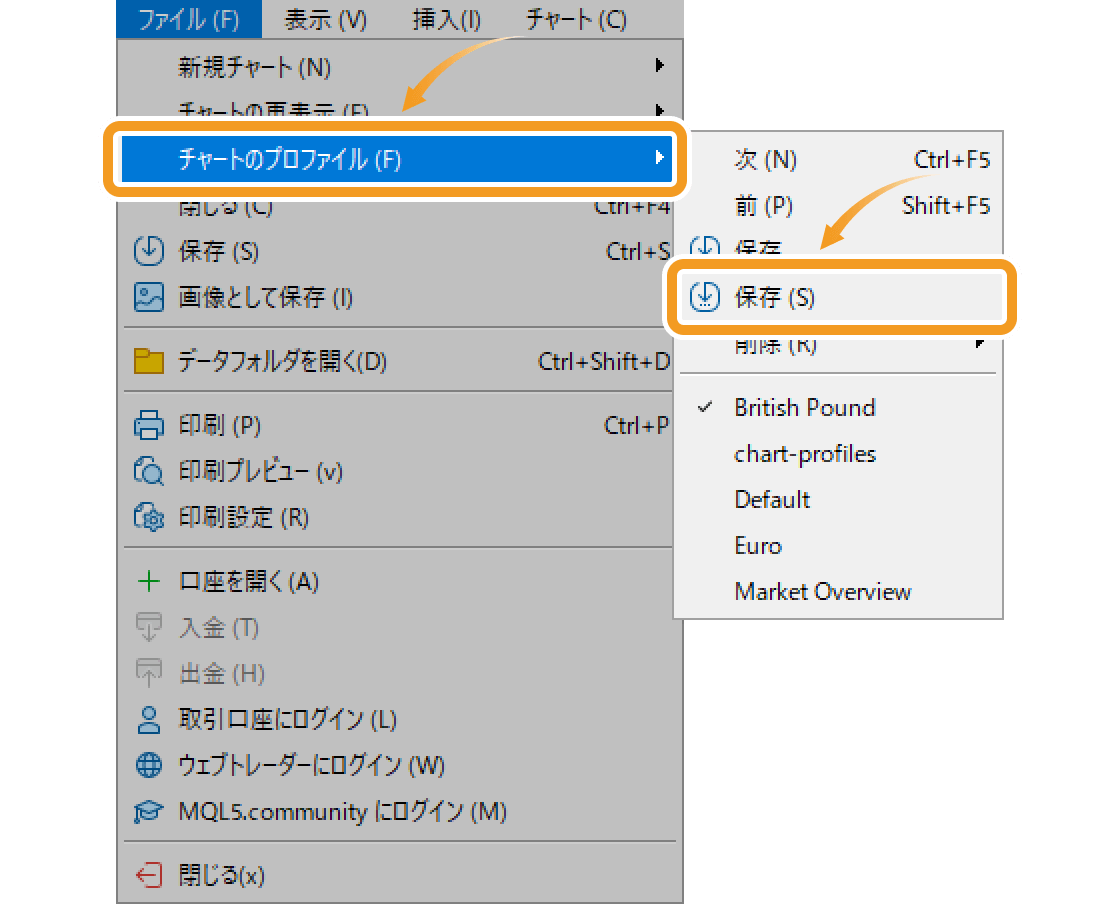Select 次 (N) Ctrl+F5 in submenu
The image size is (1100, 904).
click(x=838, y=160)
